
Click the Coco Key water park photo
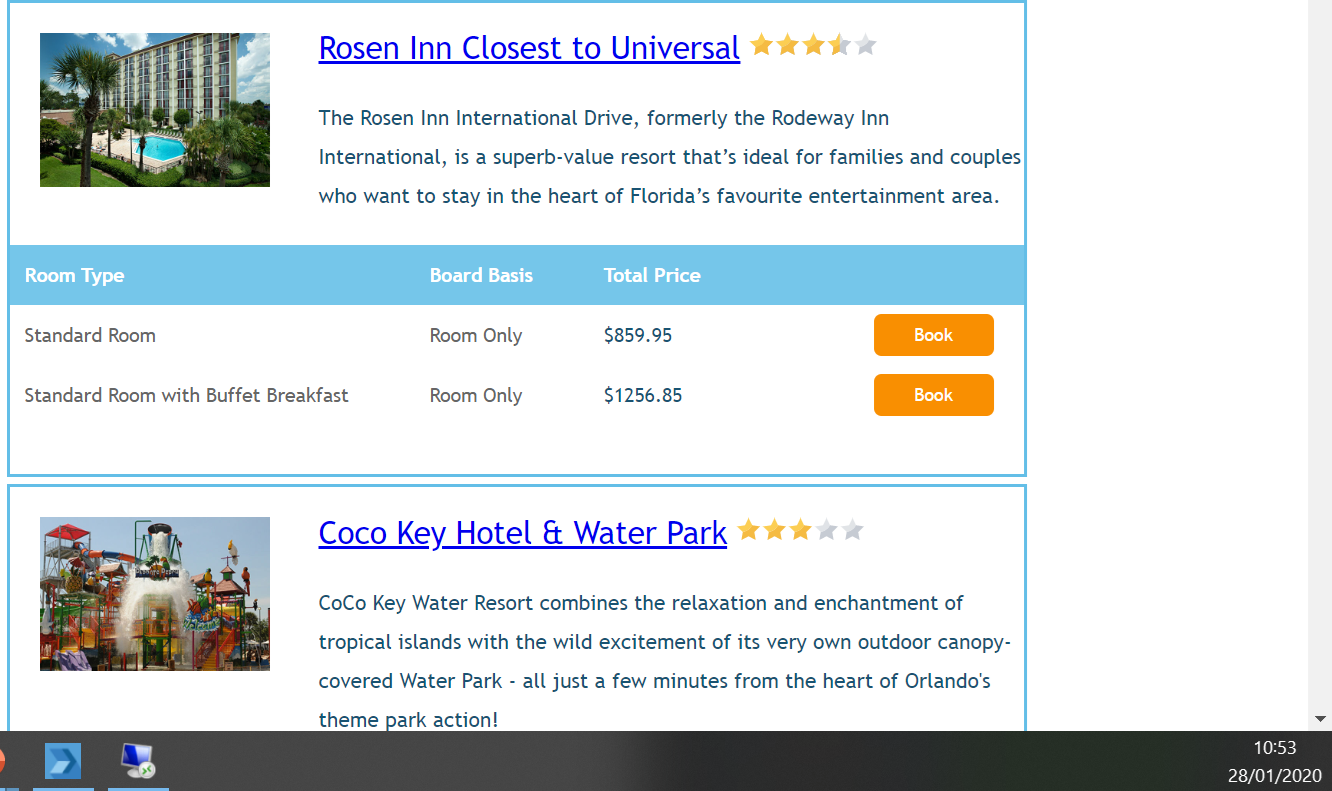point(155,594)
